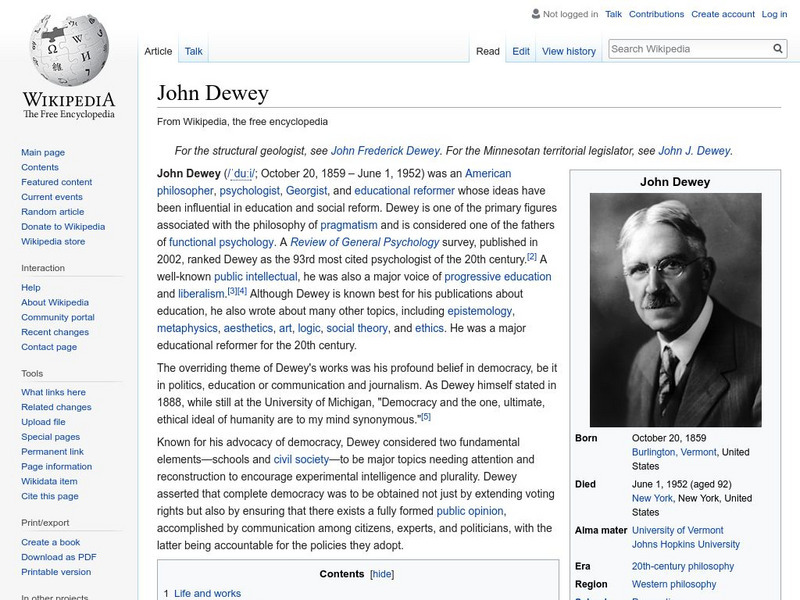This screenshot has width=800, height=600.
Task: Jump to Life and works section
Action: click(207, 593)
